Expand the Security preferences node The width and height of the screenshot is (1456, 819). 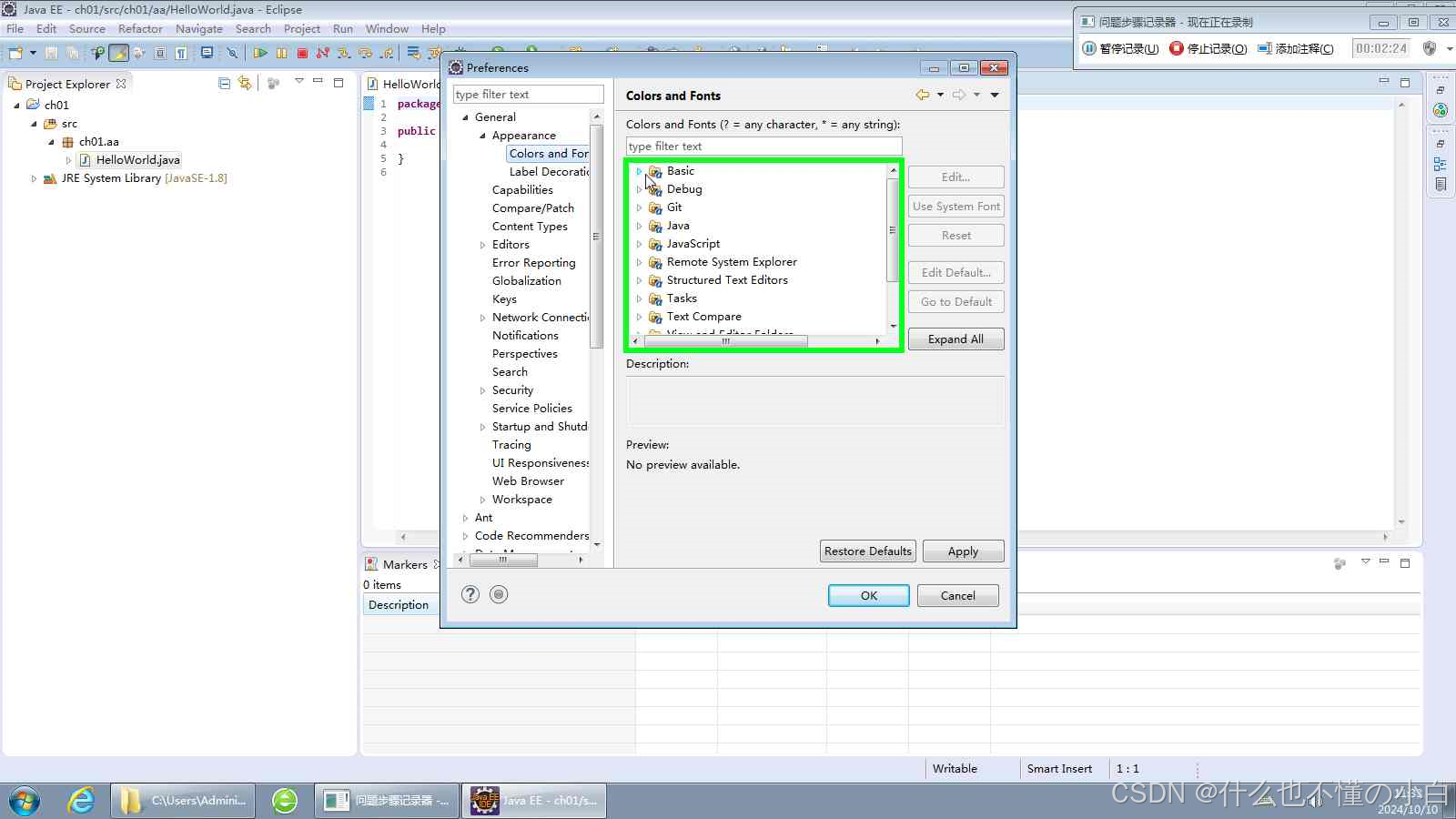[x=483, y=390]
